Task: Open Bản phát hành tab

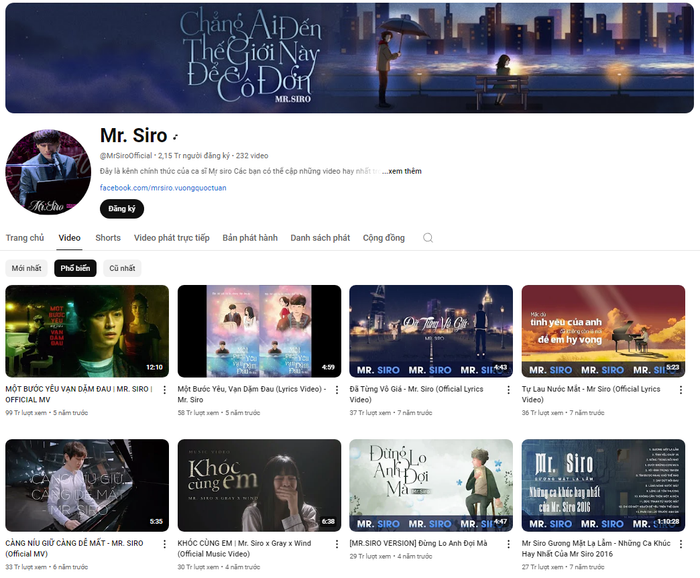Action: 250,238
